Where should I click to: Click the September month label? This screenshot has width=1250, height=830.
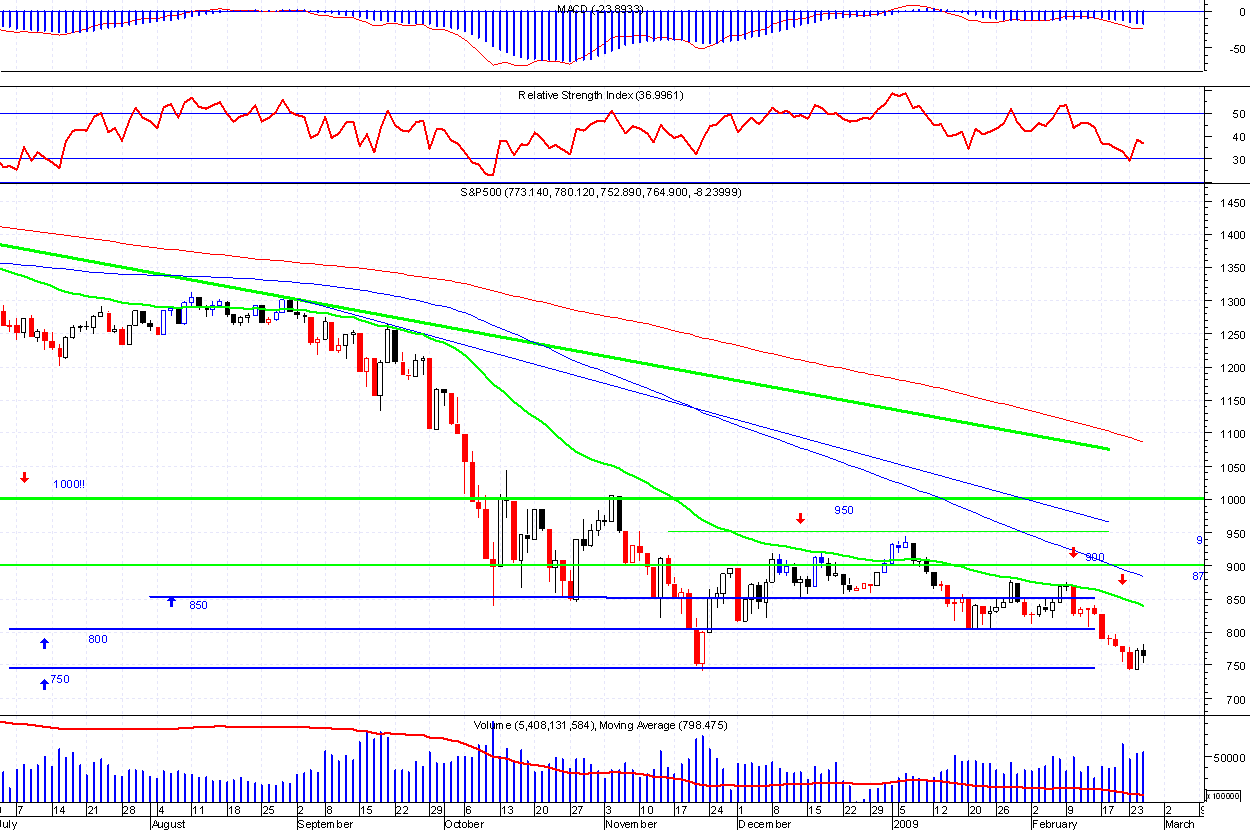coord(325,825)
